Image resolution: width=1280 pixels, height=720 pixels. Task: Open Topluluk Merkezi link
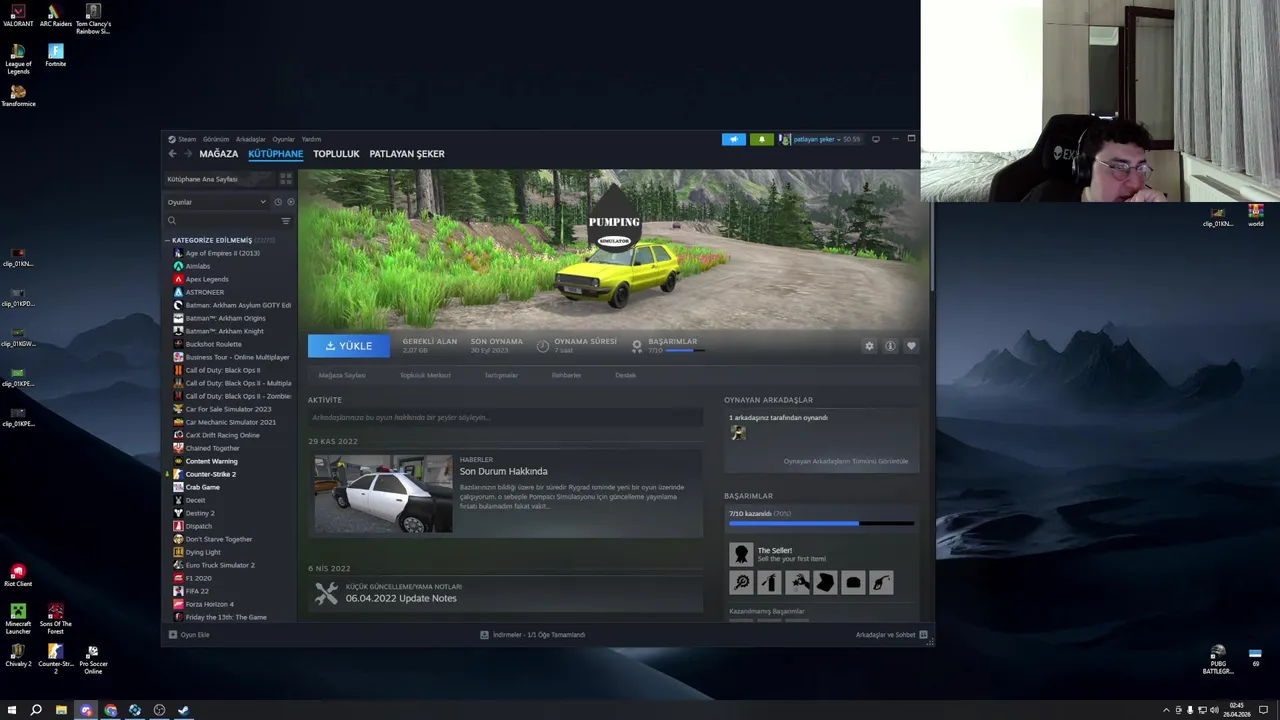point(425,375)
